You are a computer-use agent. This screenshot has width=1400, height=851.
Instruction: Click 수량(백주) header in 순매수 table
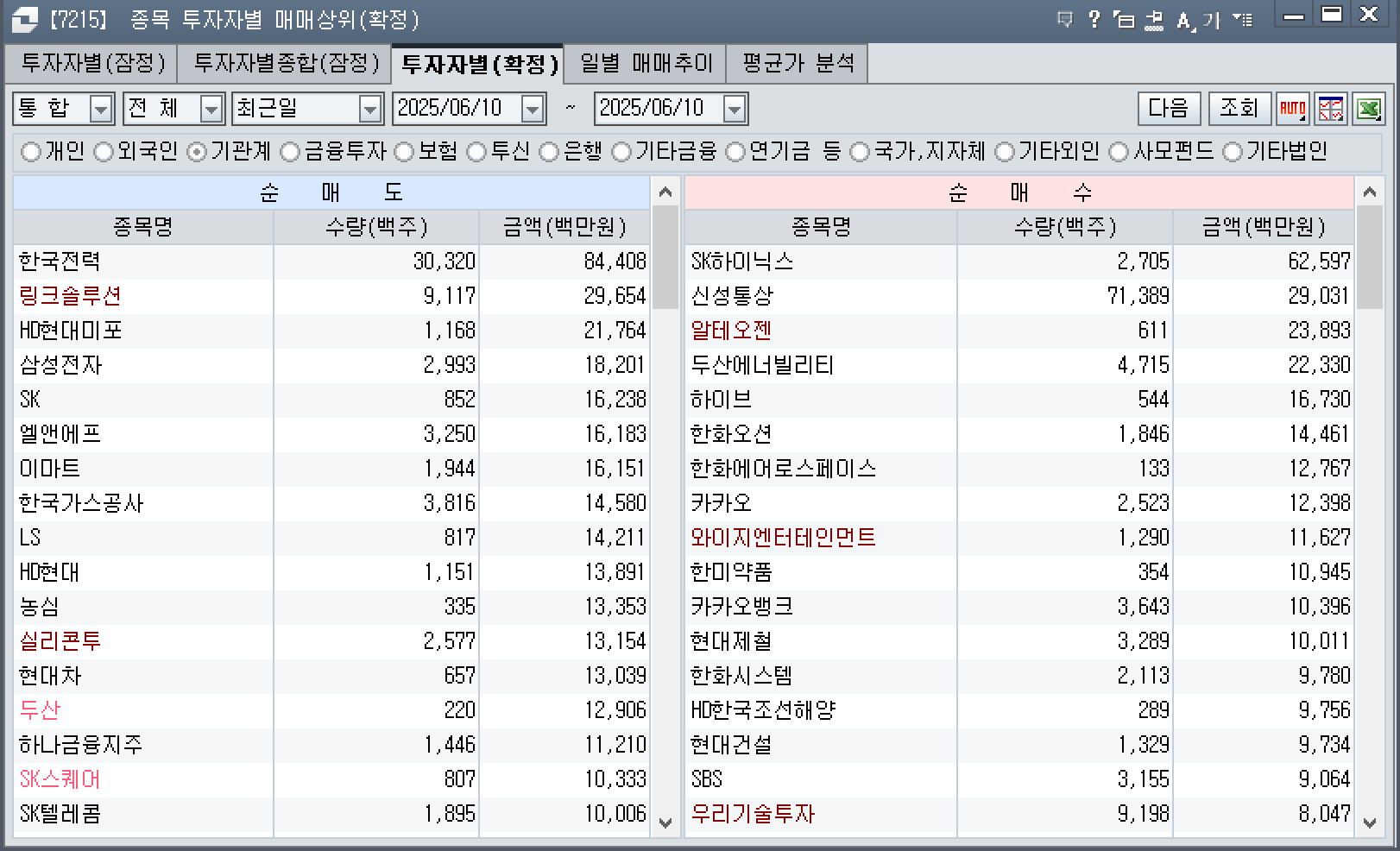point(1065,227)
